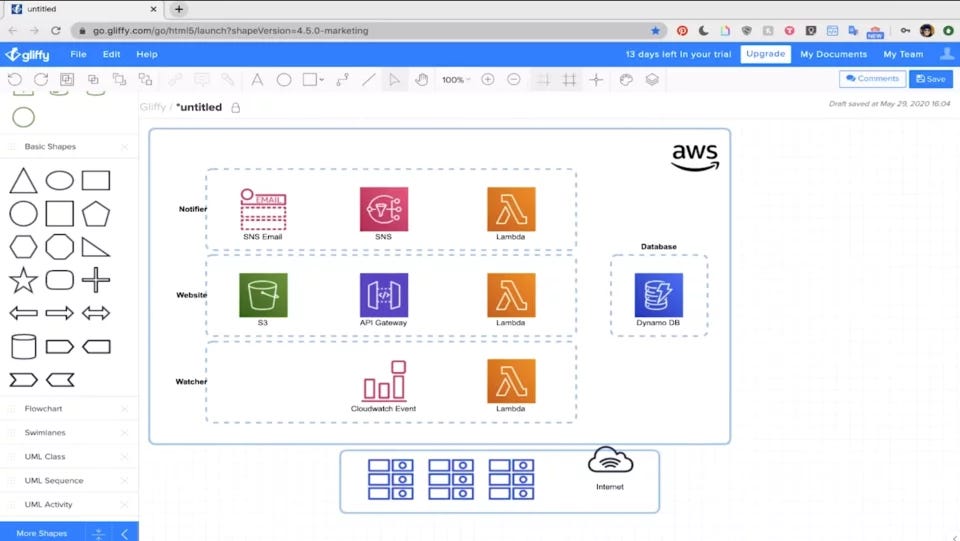Image resolution: width=960 pixels, height=541 pixels.
Task: Select the Line tool
Action: [369, 80]
